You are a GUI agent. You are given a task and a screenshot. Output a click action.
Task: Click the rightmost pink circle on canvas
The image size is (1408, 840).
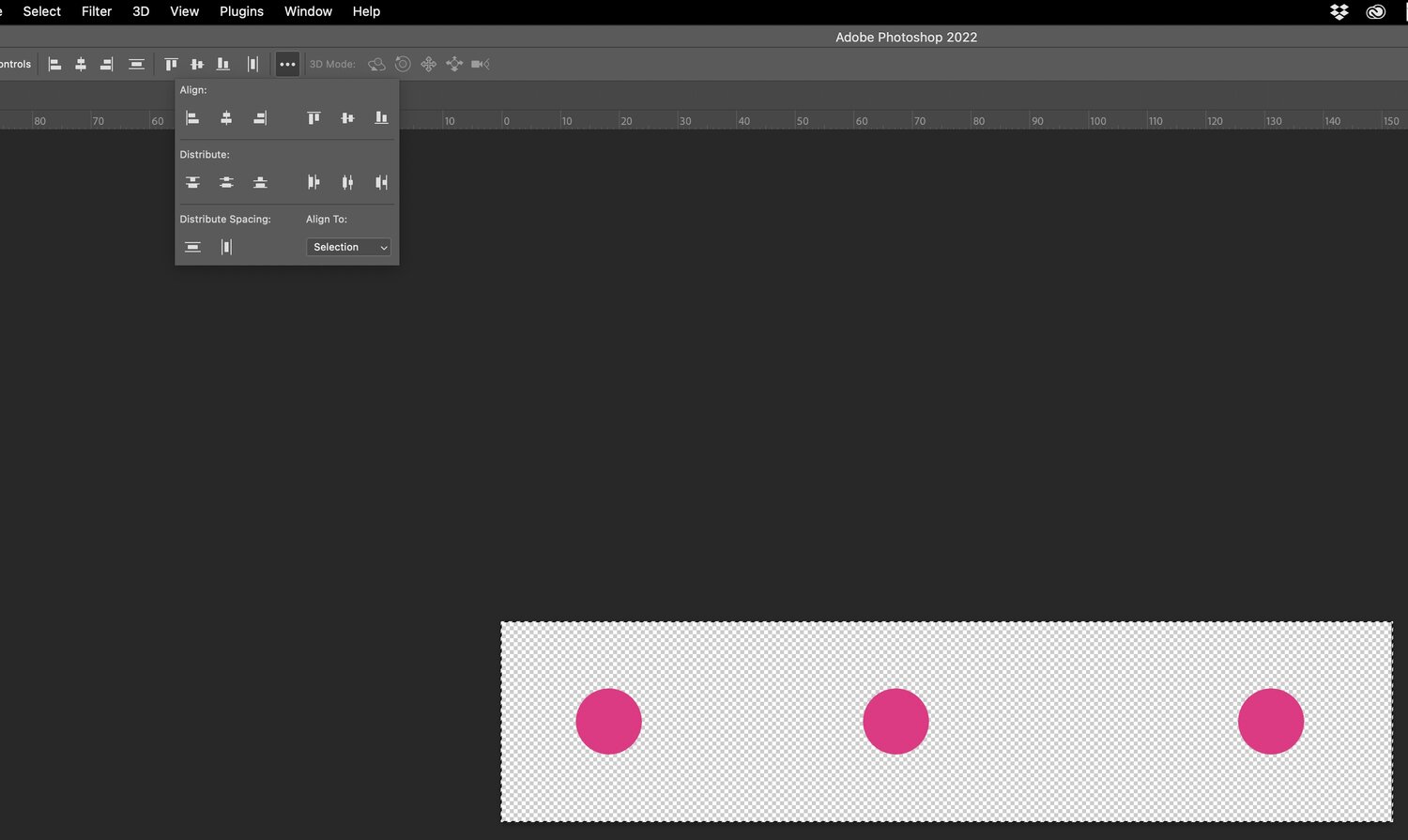[x=1271, y=721]
